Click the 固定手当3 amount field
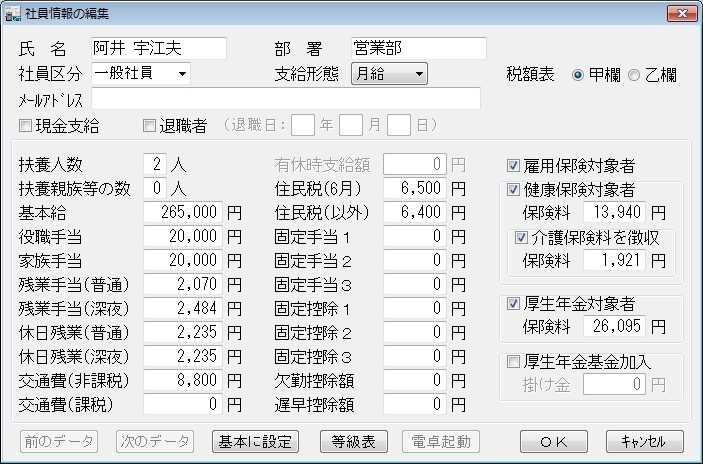 tap(415, 284)
